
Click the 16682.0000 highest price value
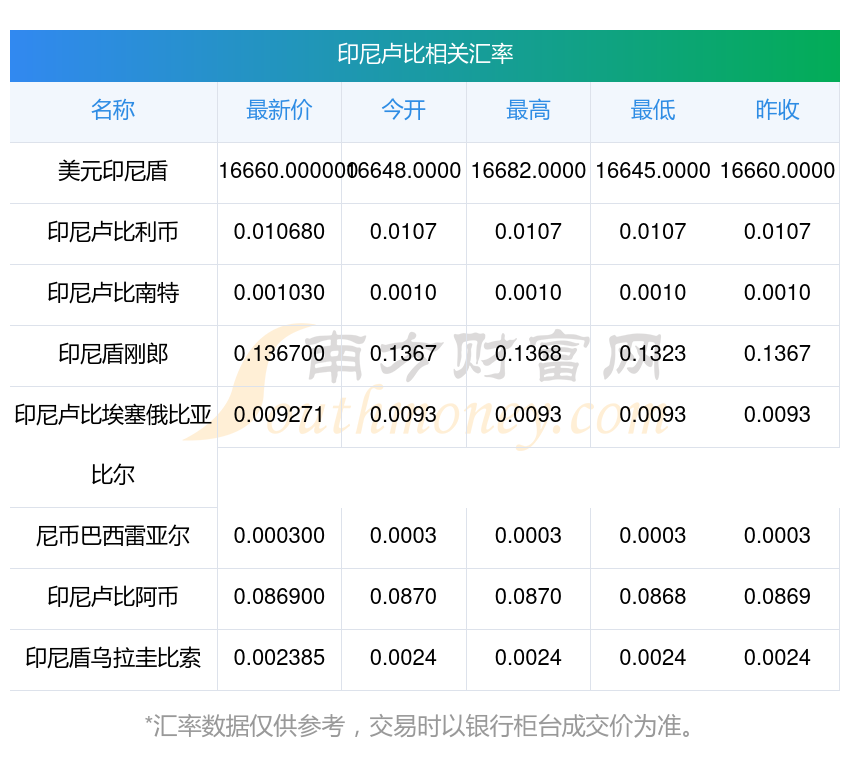tap(528, 171)
